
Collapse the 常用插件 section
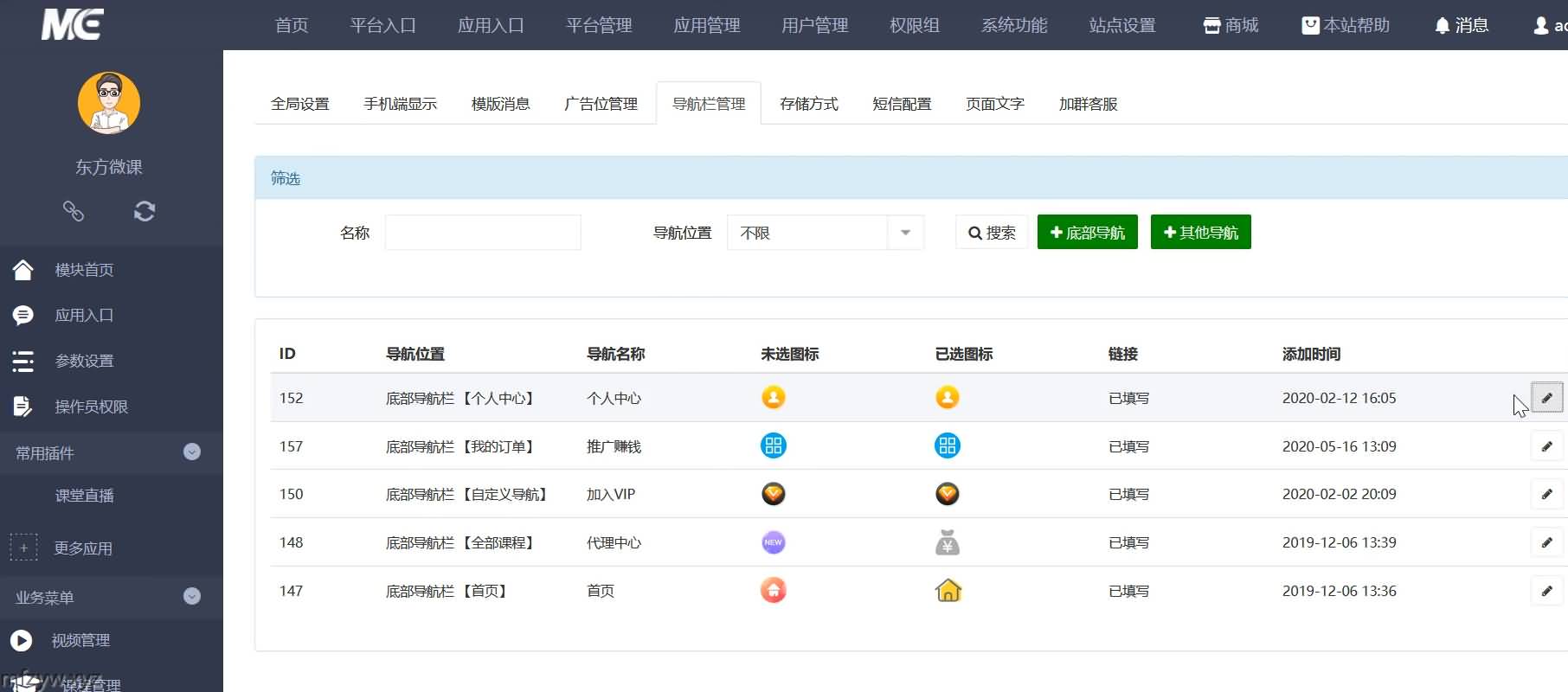[192, 452]
